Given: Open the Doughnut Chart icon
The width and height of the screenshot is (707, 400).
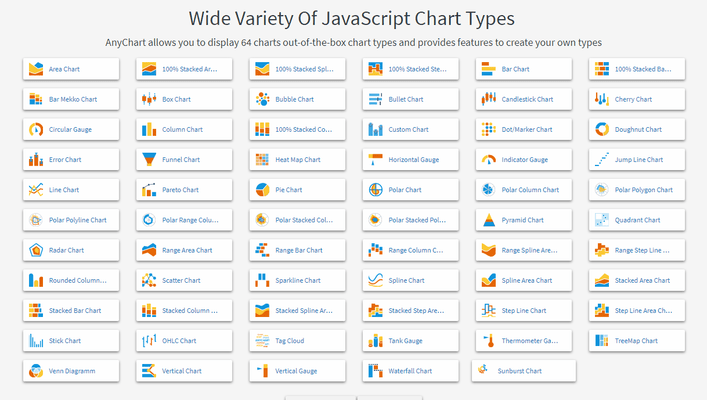Looking at the screenshot, I should click(x=602, y=129).
